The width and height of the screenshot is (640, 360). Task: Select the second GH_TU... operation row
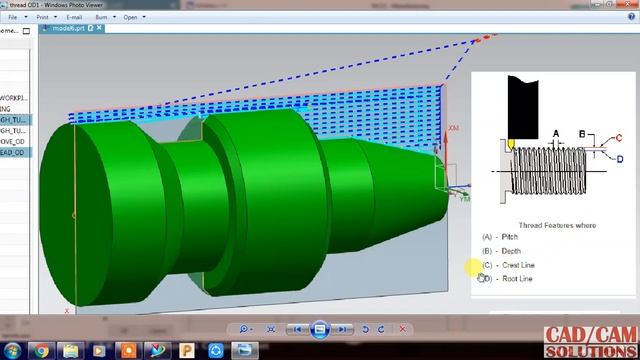tap(14, 131)
